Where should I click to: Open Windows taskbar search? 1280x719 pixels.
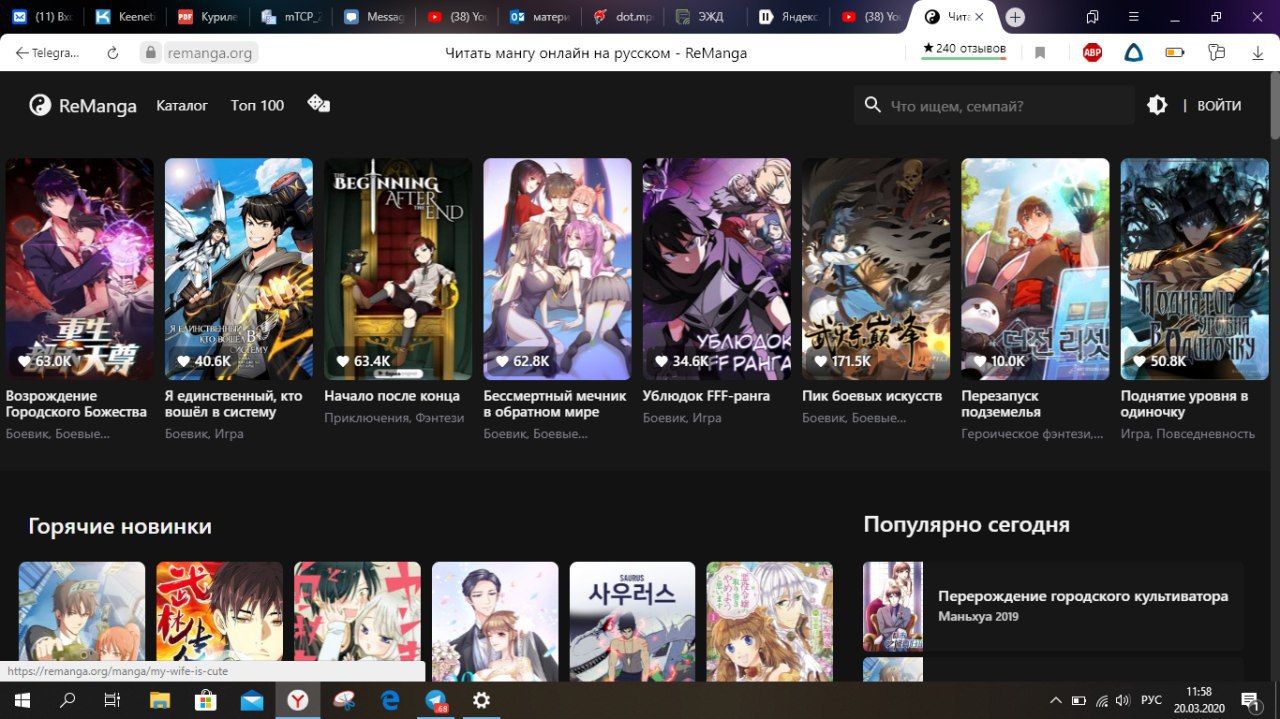[x=68, y=700]
